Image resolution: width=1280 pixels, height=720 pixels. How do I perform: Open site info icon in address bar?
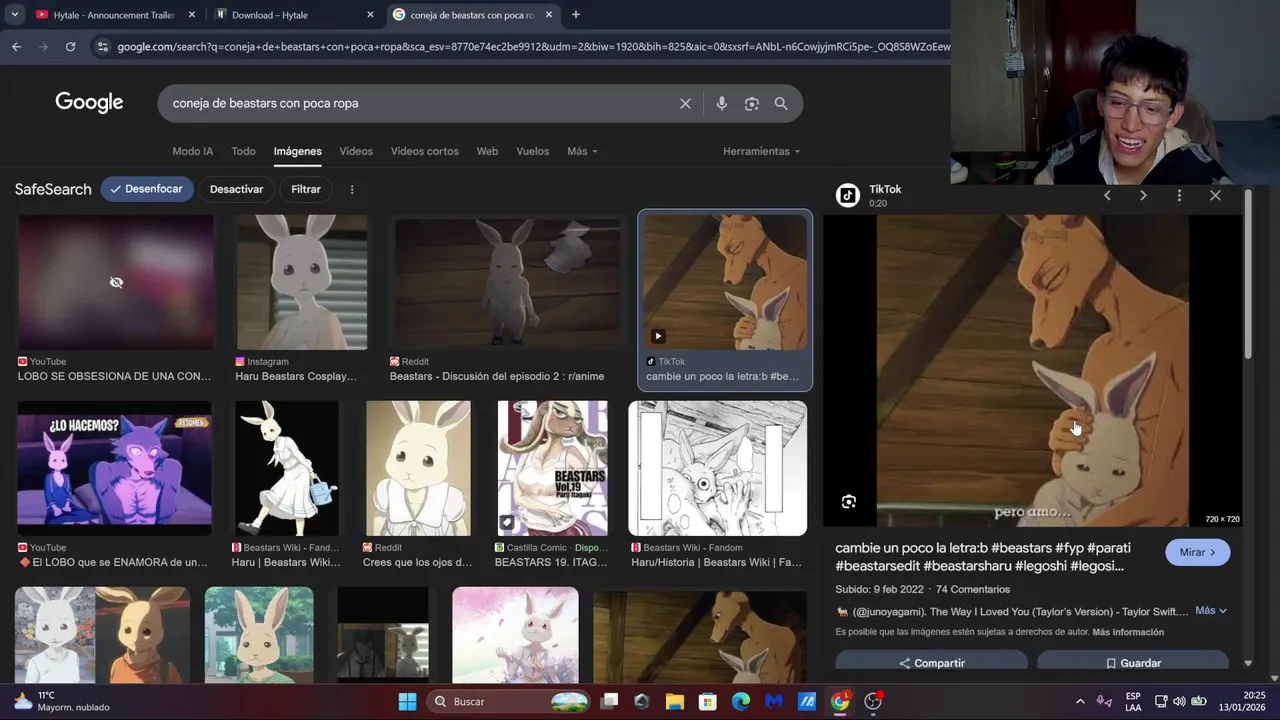coord(102,46)
